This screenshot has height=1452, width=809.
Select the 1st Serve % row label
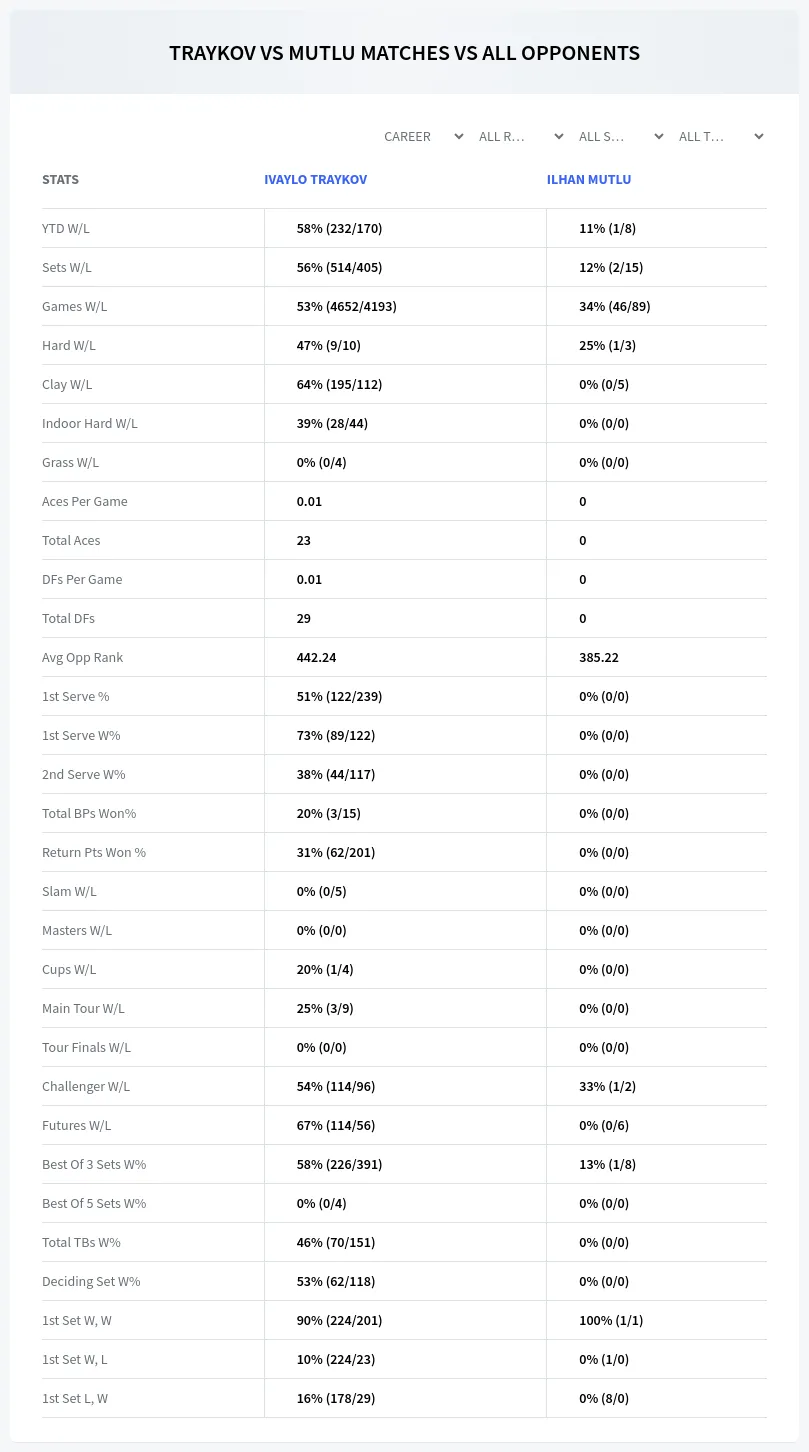click(x=76, y=696)
